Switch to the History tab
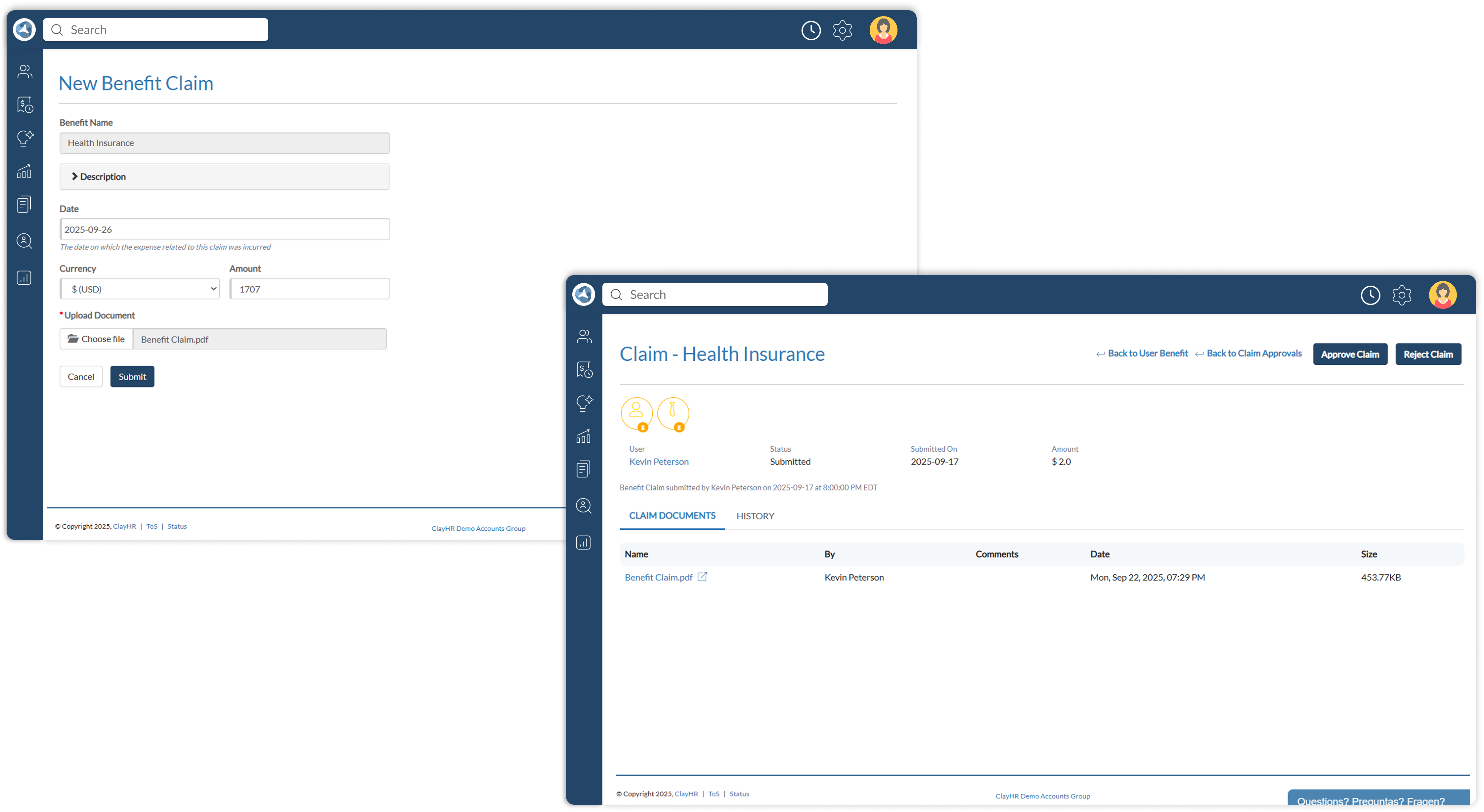This screenshot has width=1484, height=812. (x=755, y=515)
